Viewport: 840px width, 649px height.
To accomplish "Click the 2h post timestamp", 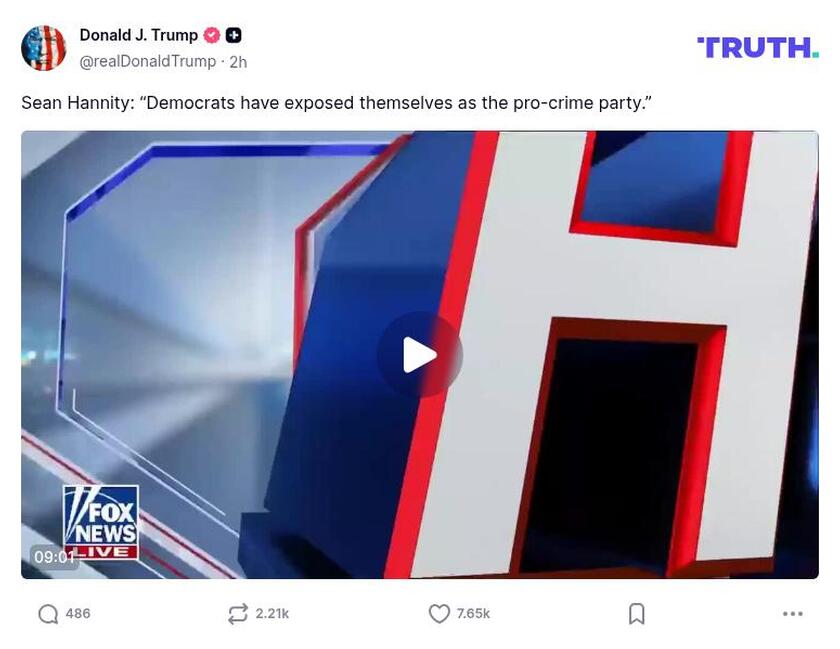I will [x=238, y=62].
